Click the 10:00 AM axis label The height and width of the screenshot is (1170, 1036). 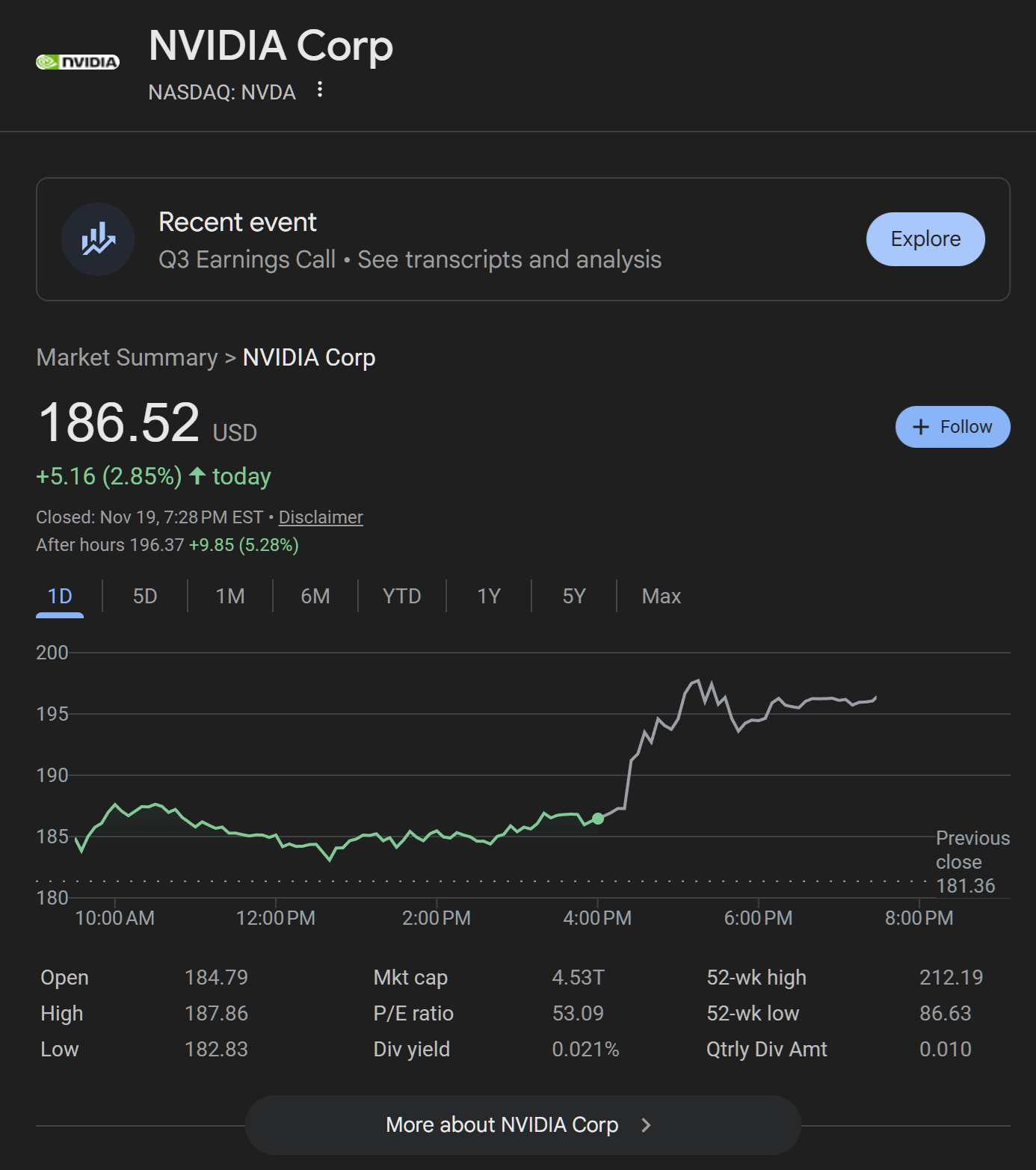115,918
